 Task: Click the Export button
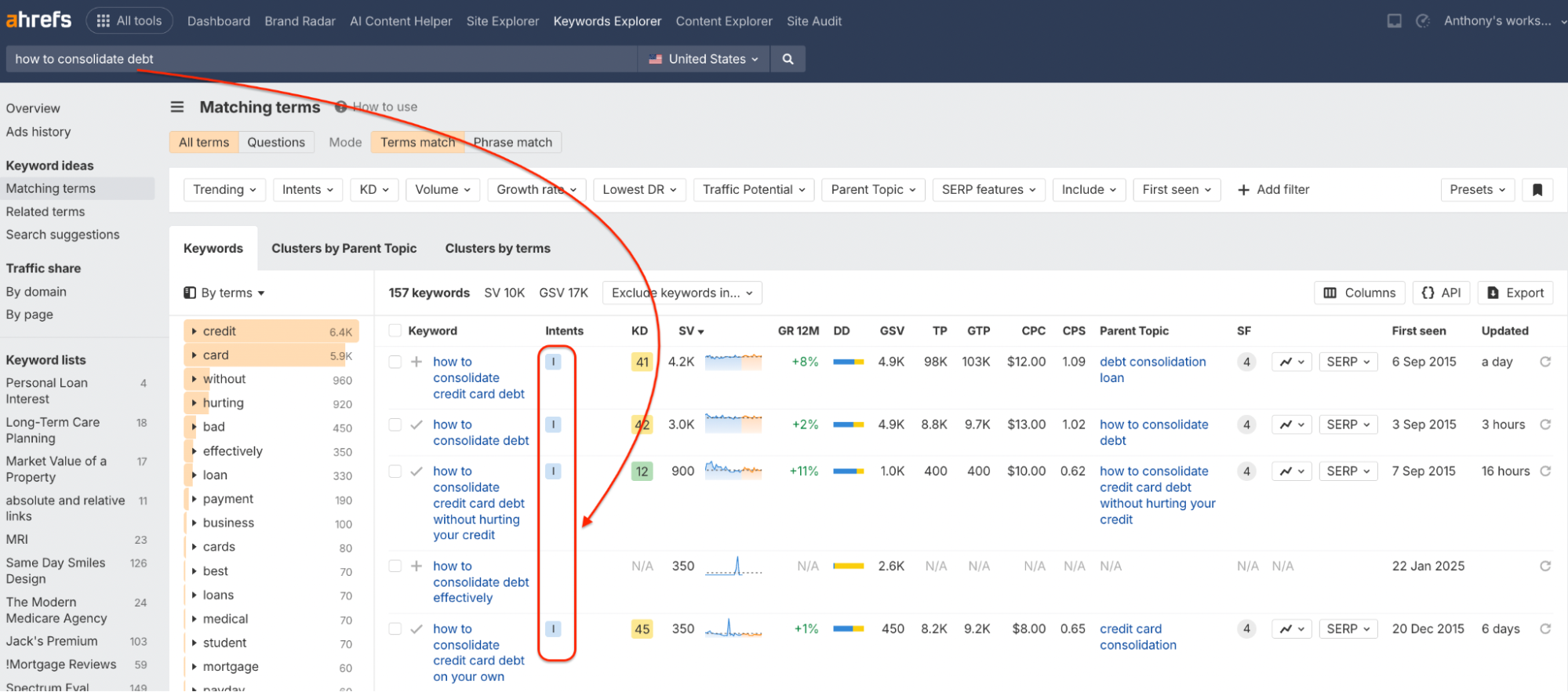coord(1515,293)
